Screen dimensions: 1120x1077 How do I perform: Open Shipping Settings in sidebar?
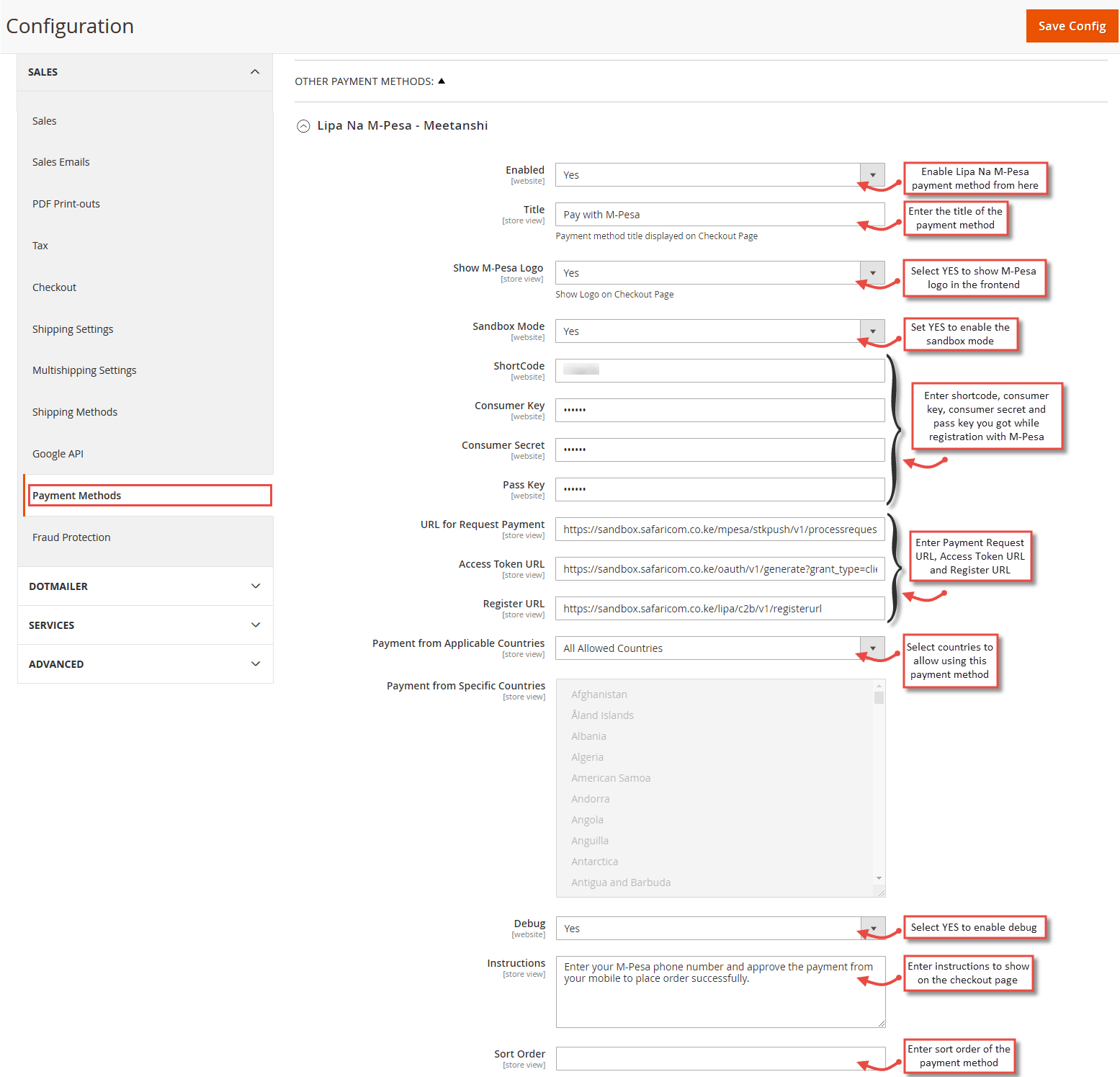click(x=73, y=329)
